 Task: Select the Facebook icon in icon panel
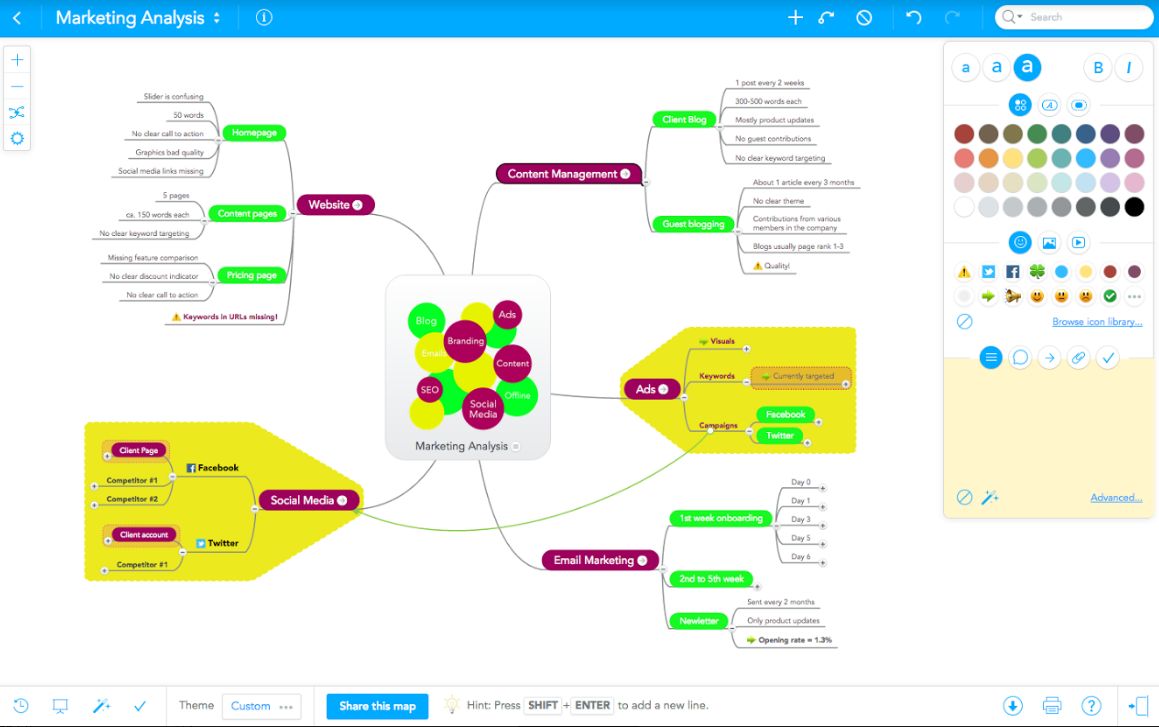(1013, 272)
